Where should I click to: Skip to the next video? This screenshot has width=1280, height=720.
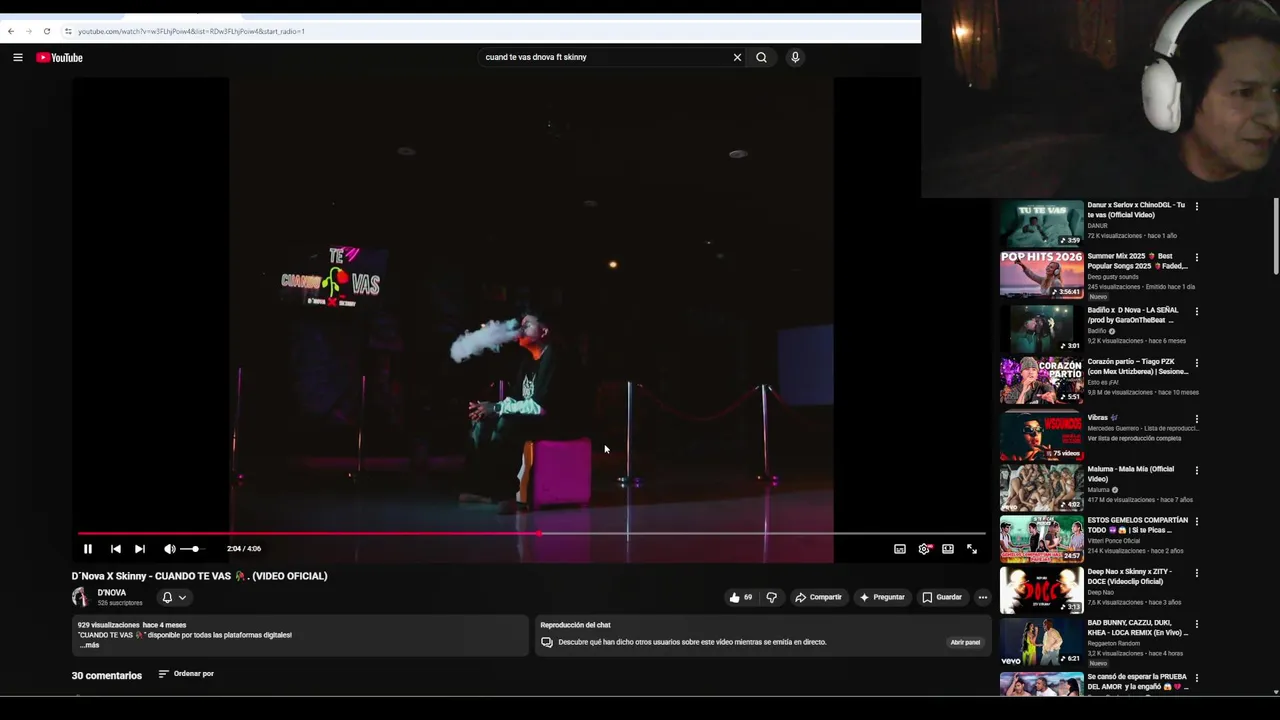(139, 548)
